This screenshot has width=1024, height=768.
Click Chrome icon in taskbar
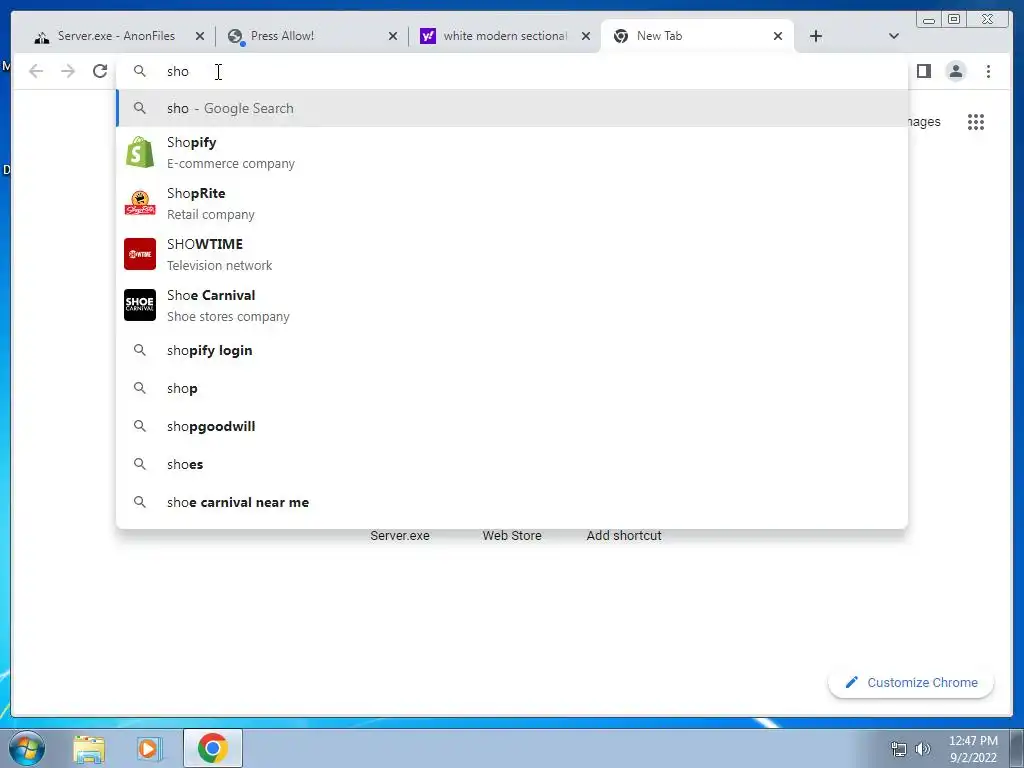(212, 748)
